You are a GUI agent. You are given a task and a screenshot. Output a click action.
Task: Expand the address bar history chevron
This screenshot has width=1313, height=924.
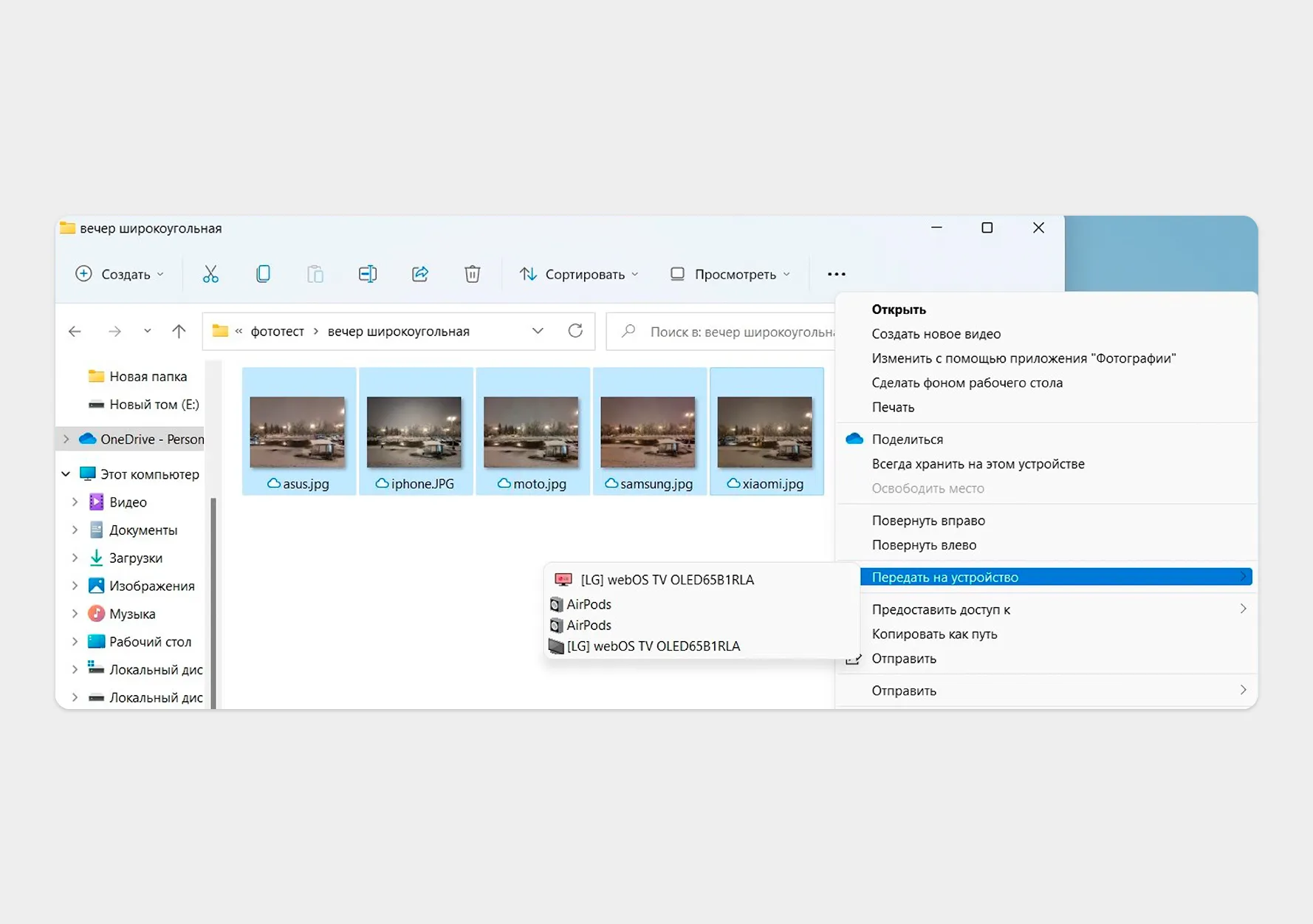coord(538,331)
